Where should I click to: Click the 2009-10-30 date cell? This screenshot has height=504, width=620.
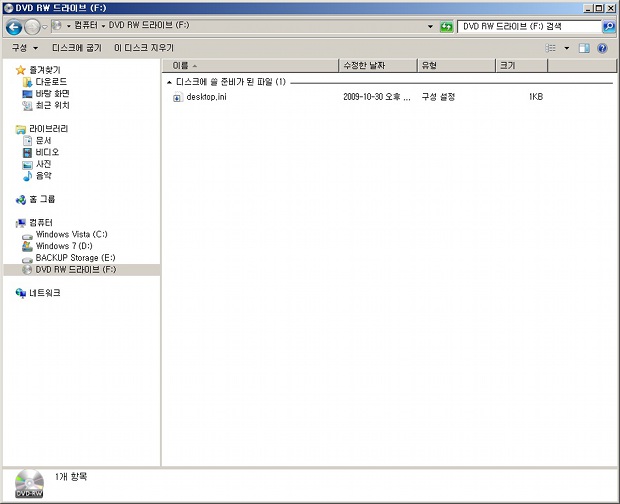tap(377, 97)
